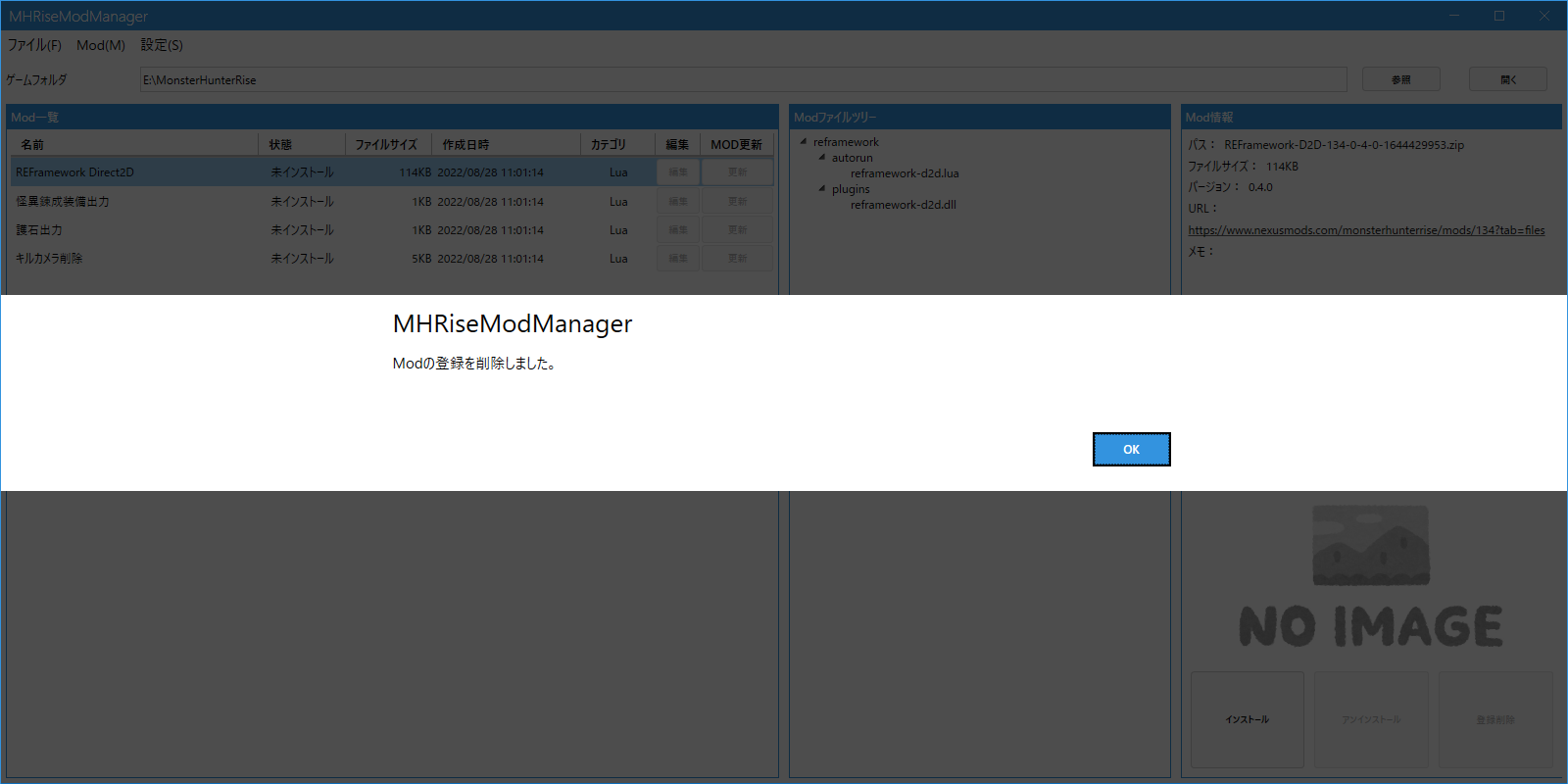Viewport: 1568px width, 784px height.
Task: Select reframework-d2d.lua in the file tree
Action: [905, 173]
